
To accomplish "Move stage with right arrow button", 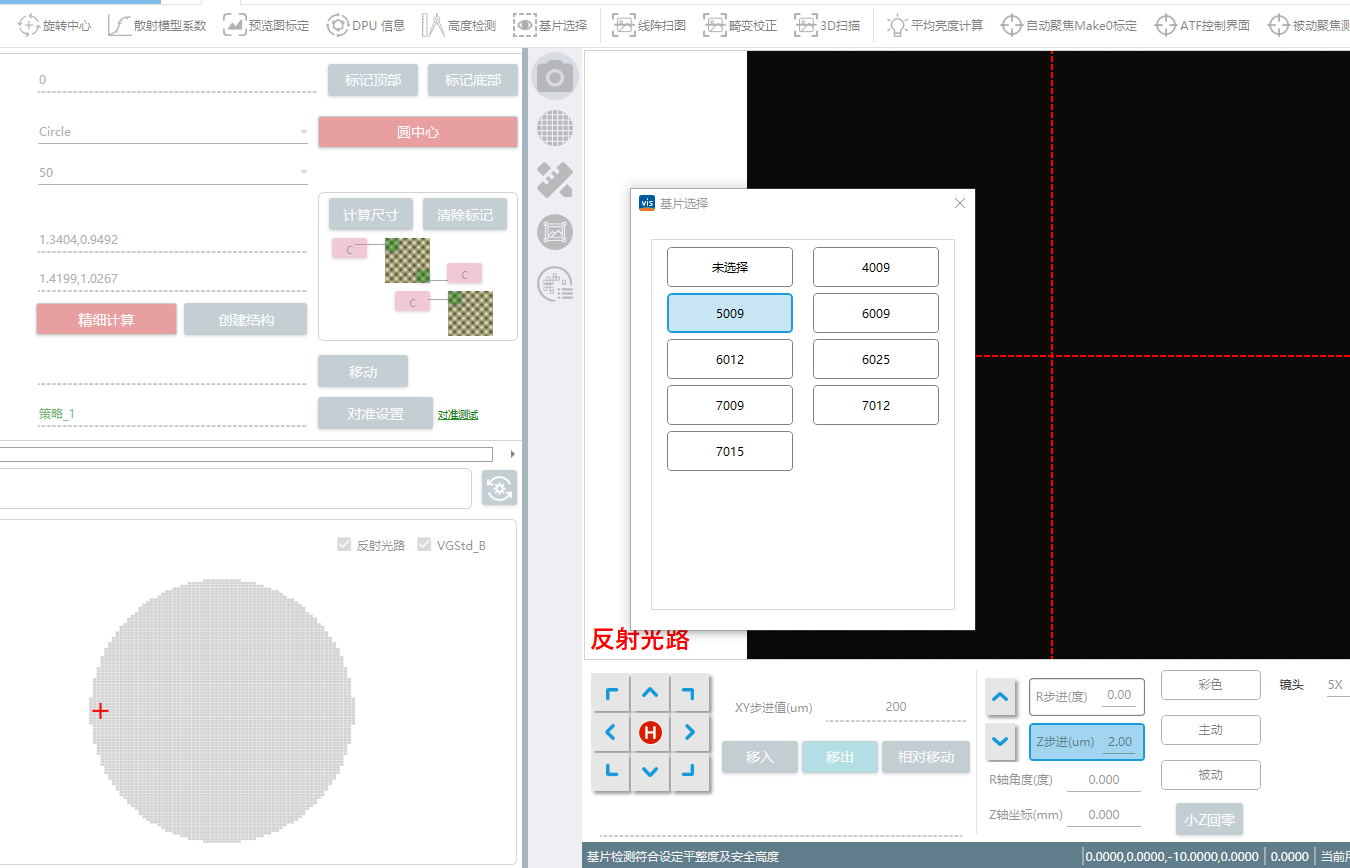I will point(689,733).
